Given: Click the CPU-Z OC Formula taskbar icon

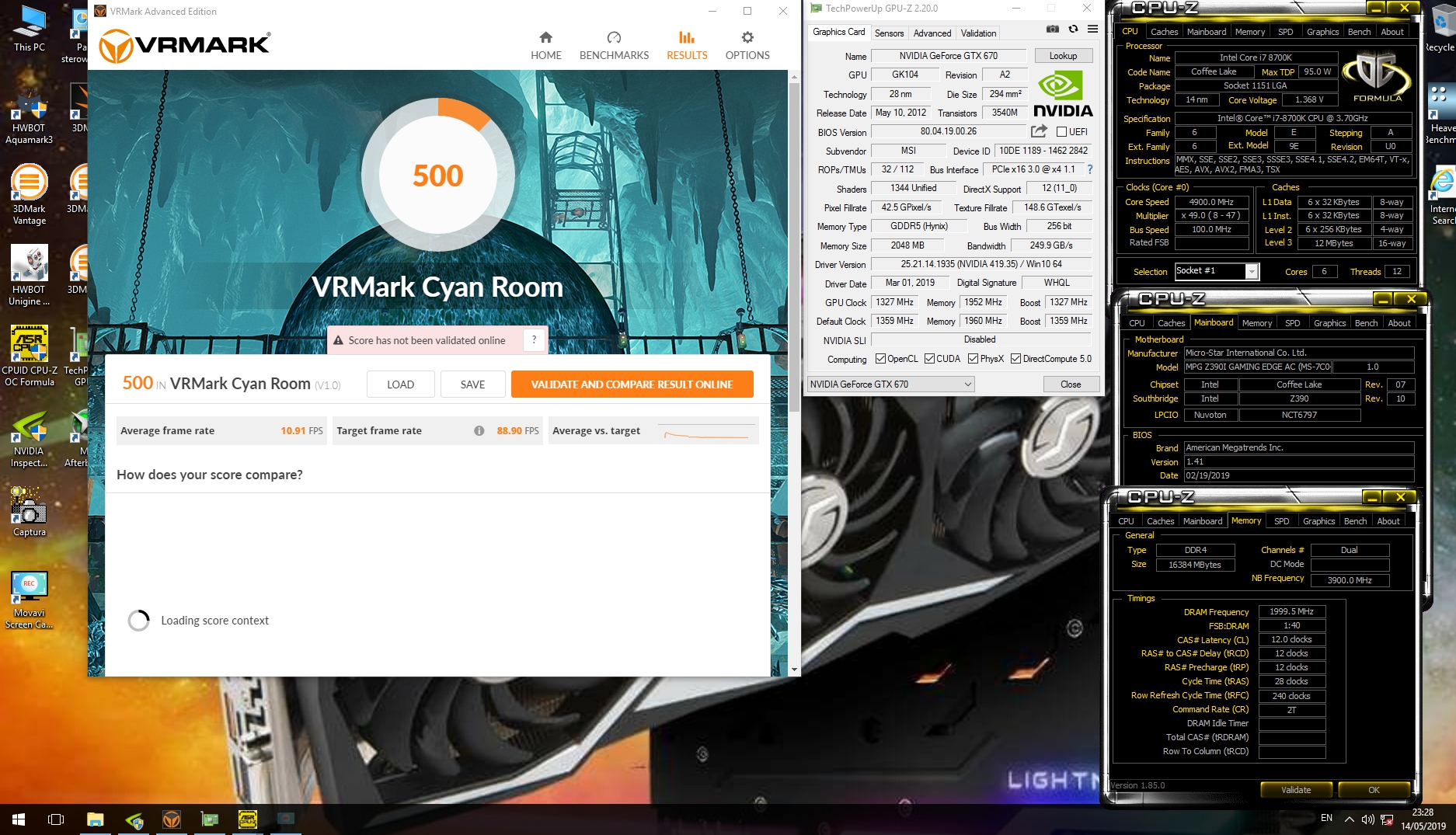Looking at the screenshot, I should point(248,819).
